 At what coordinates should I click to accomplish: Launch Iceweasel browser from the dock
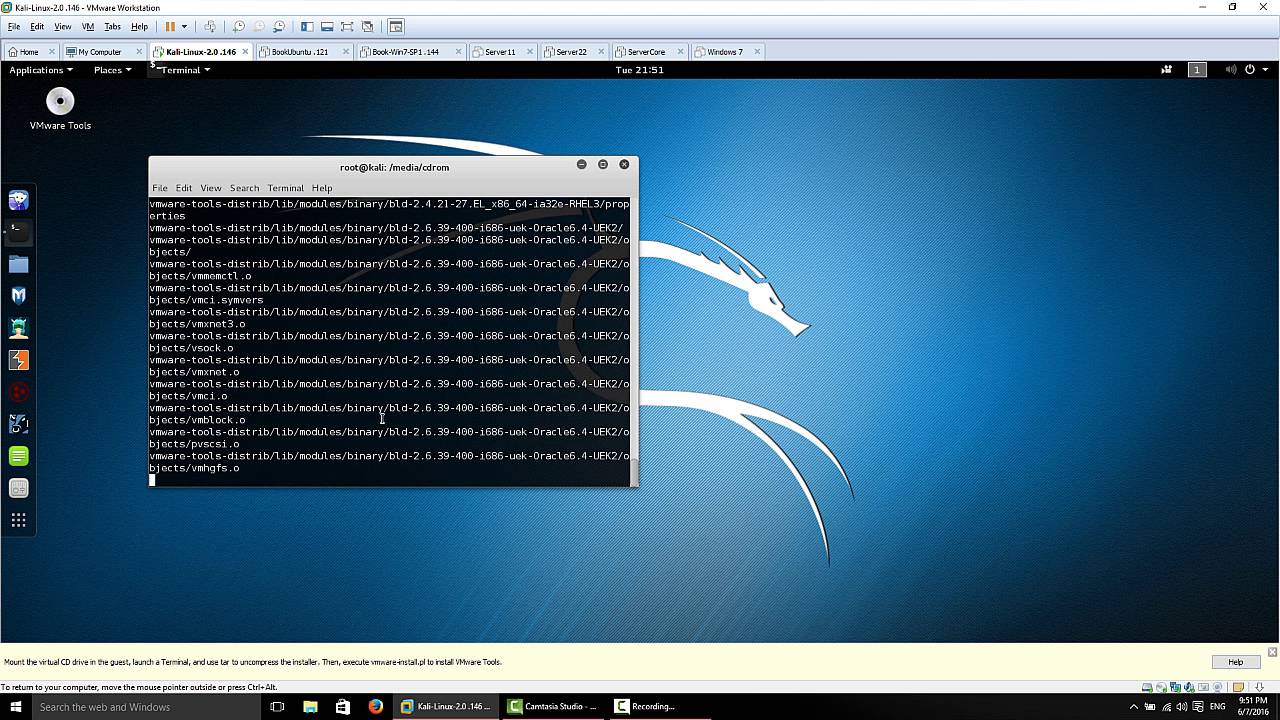pyautogui.click(x=18, y=200)
